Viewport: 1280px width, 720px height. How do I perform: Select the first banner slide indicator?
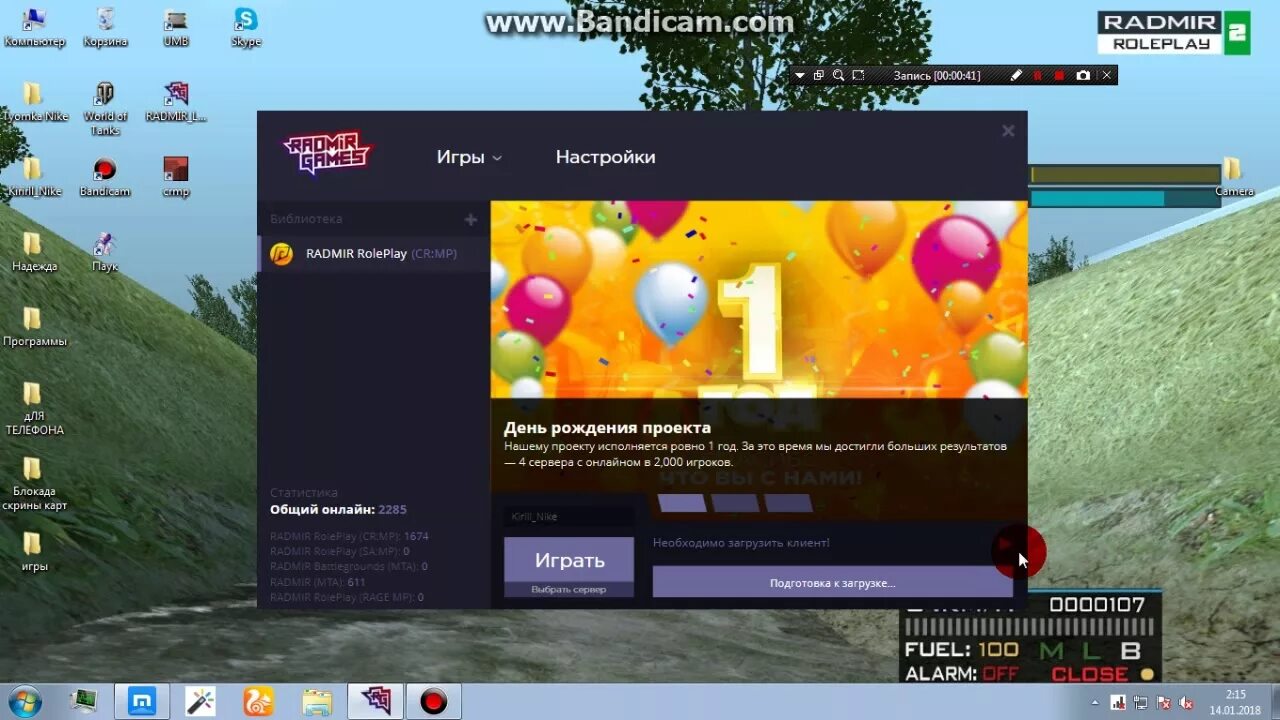682,503
